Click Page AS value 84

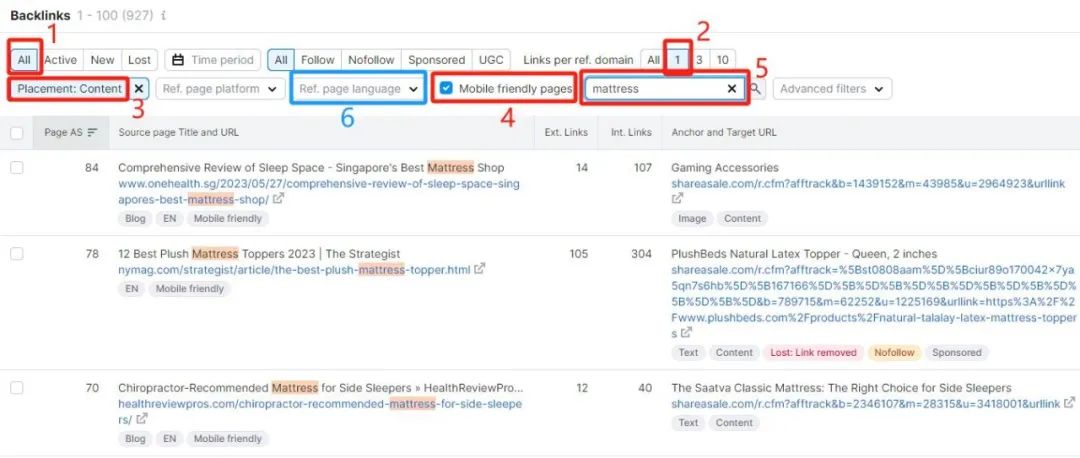(92, 168)
